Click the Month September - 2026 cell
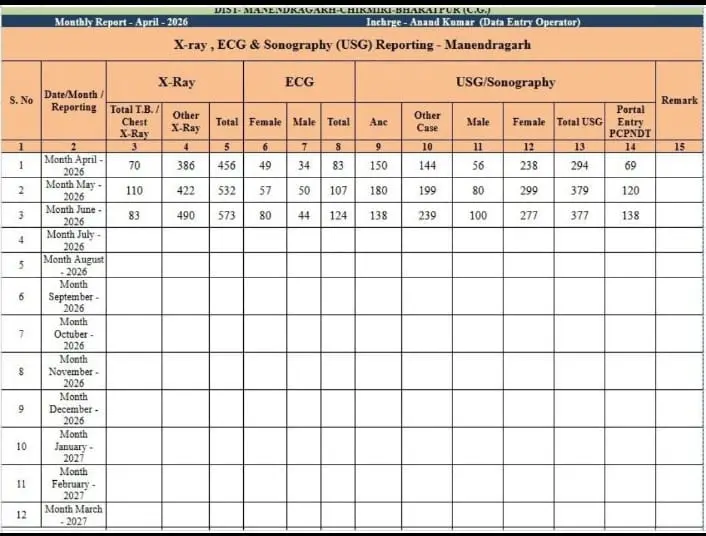This screenshot has width=706, height=536. click(x=74, y=296)
